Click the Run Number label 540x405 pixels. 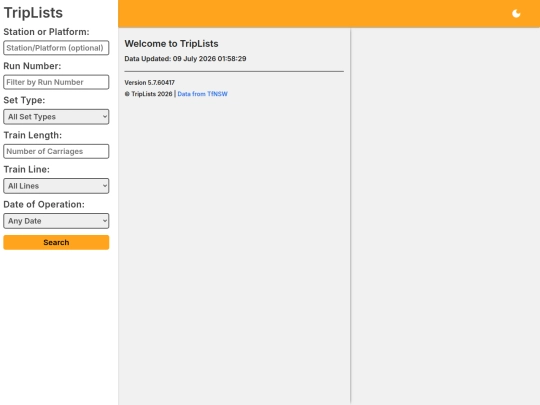pyautogui.click(x=32, y=66)
